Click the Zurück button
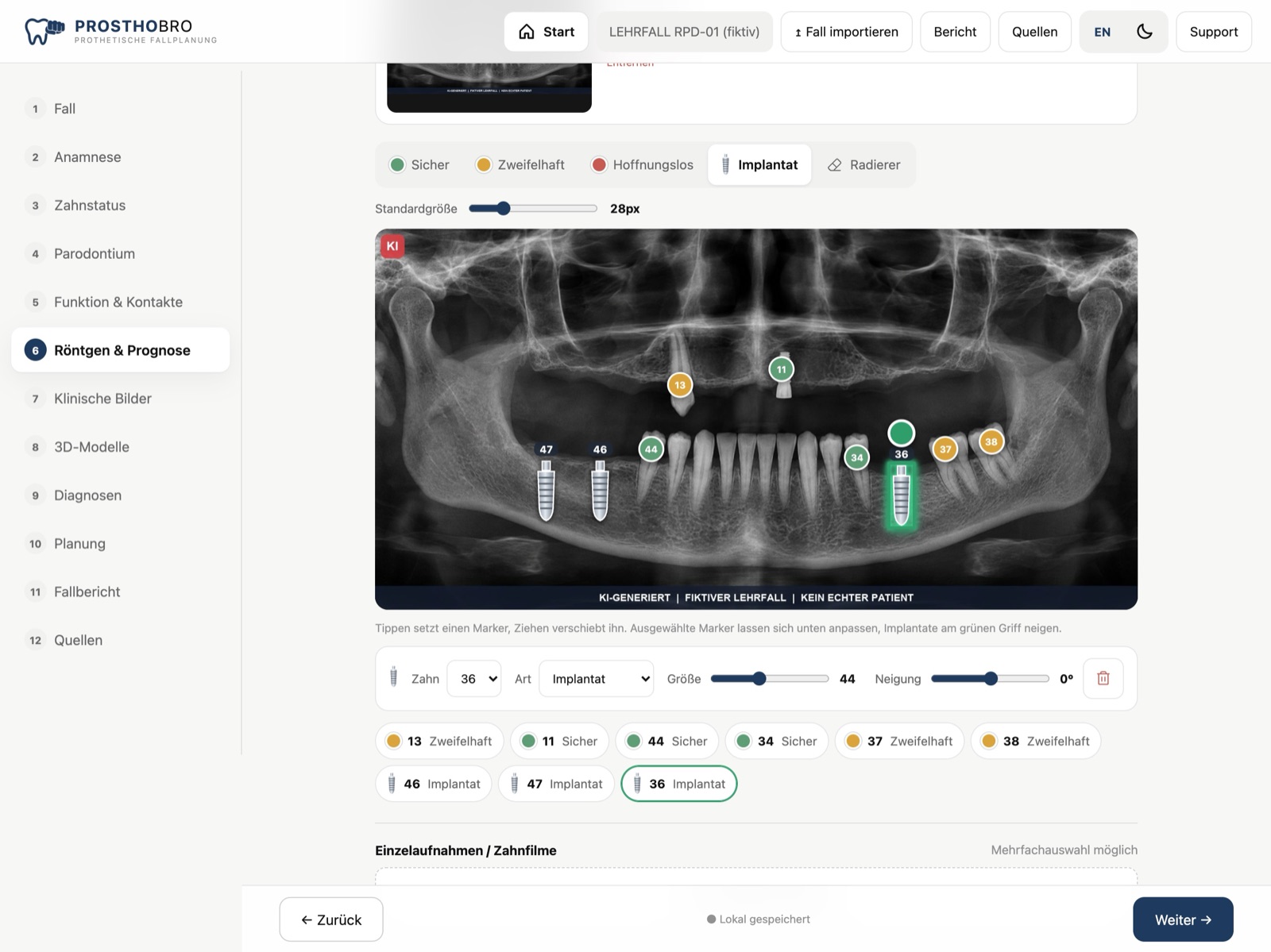Screen dimensions: 1271x952 [331, 919]
